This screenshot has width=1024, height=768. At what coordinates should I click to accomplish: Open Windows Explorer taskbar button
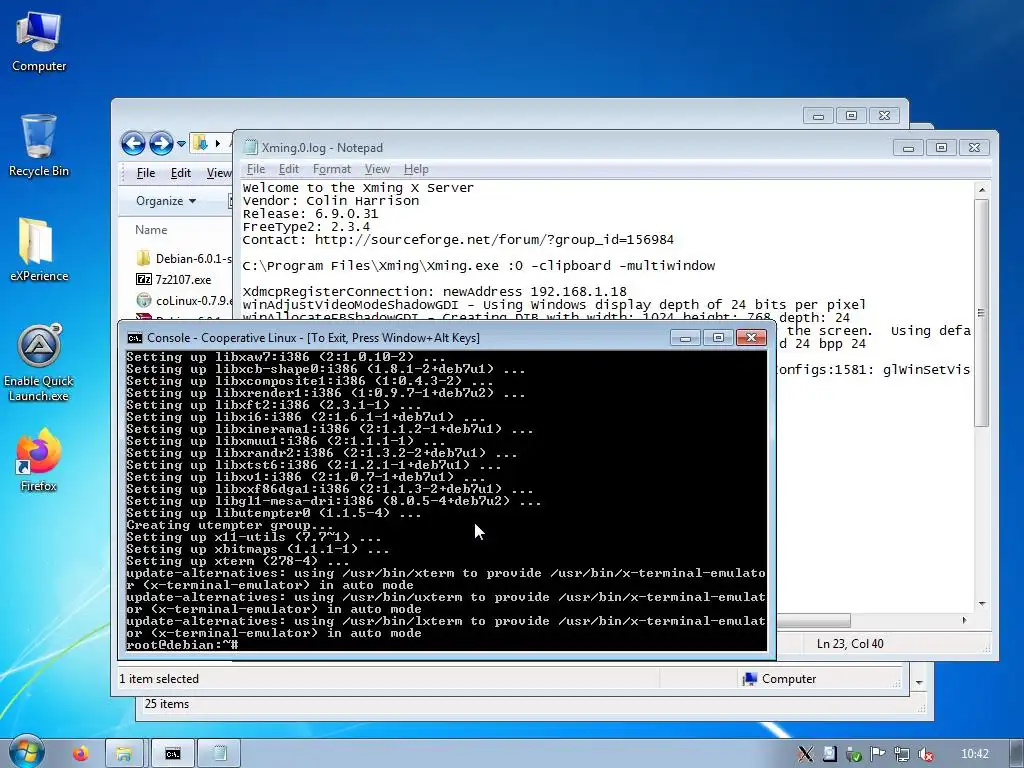[124, 754]
